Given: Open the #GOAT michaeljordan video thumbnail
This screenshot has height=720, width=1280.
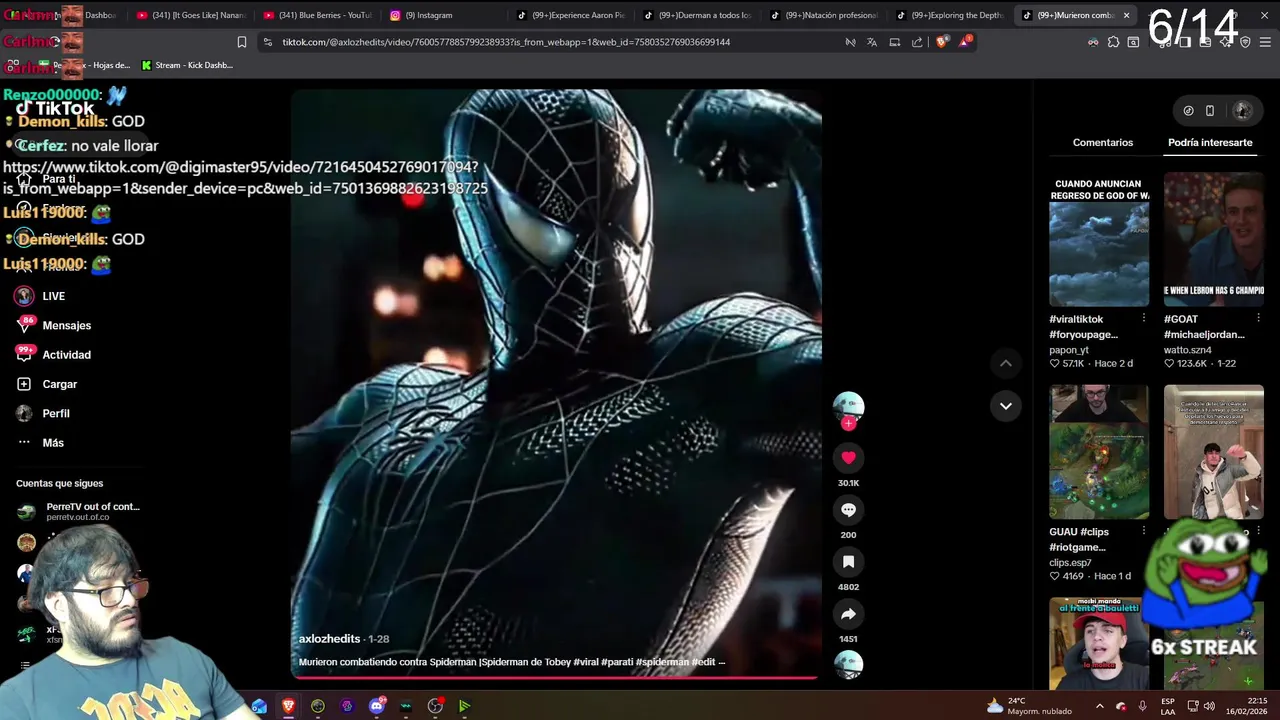Looking at the screenshot, I should (x=1214, y=240).
